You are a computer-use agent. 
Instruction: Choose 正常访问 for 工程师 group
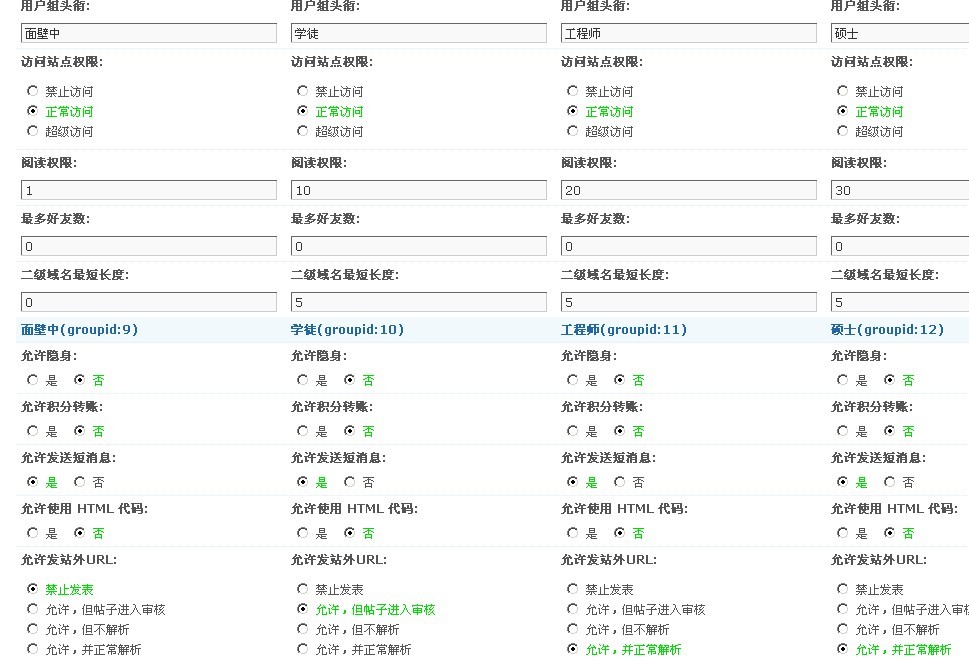[572, 111]
